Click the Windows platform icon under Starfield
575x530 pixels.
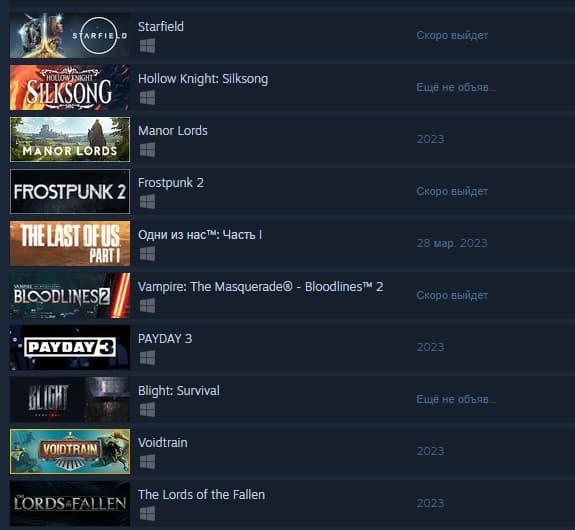tap(147, 46)
